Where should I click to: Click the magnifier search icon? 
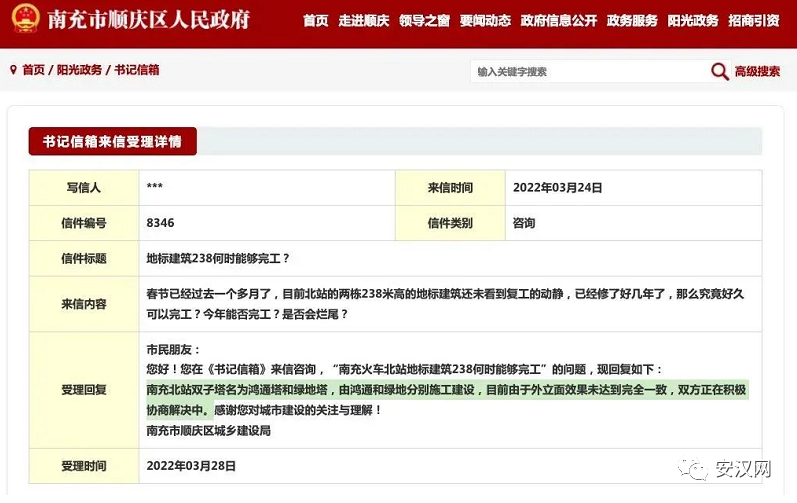719,72
